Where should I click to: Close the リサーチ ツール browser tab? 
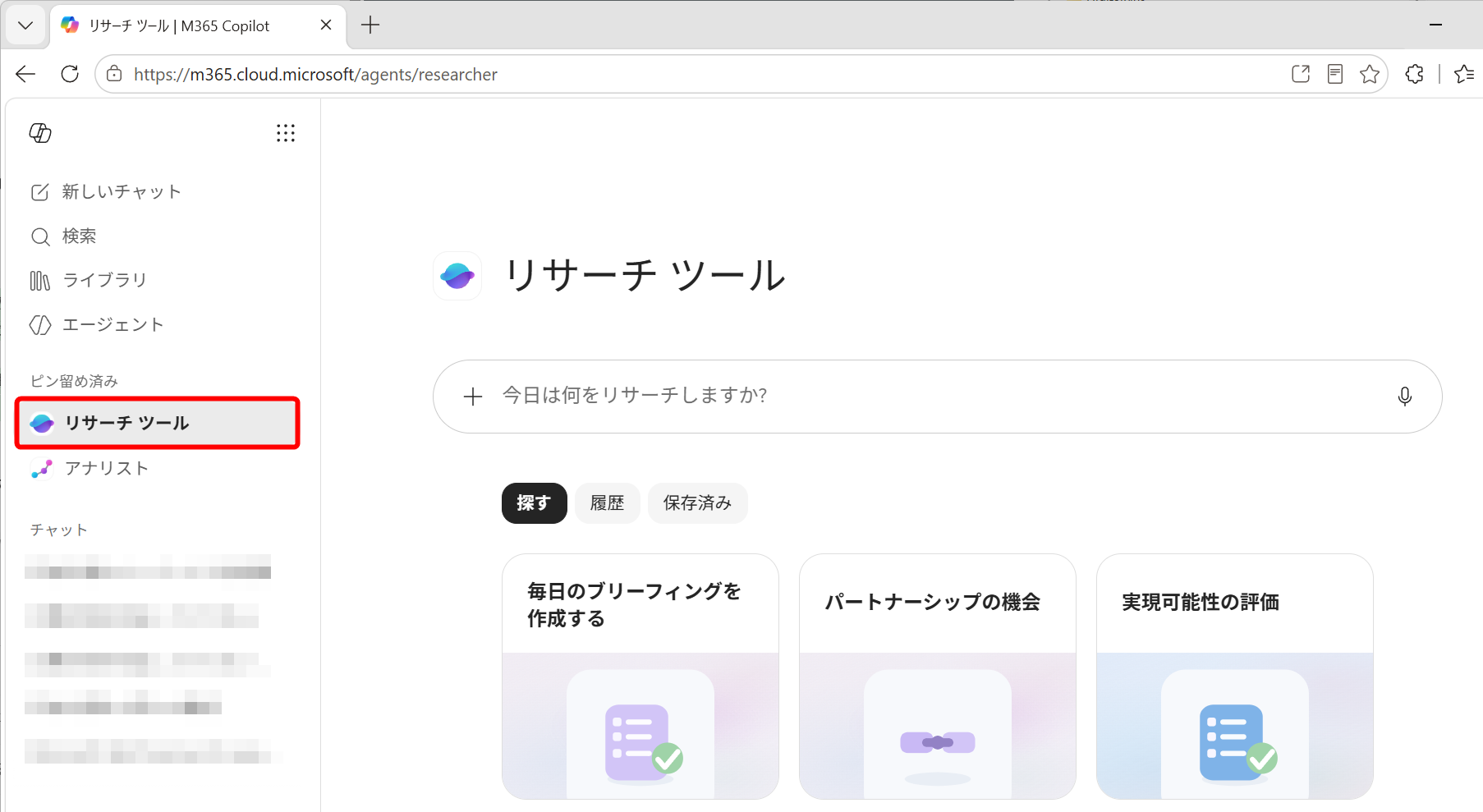coord(326,25)
